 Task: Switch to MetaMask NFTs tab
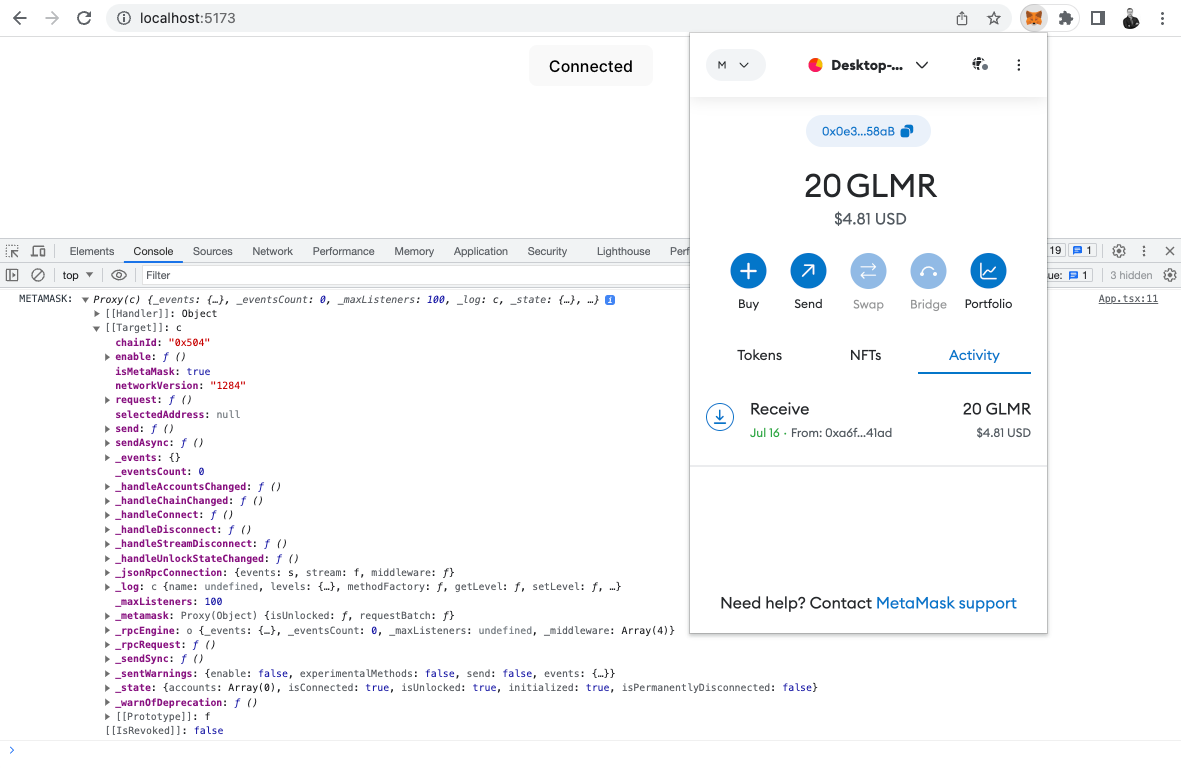865,355
